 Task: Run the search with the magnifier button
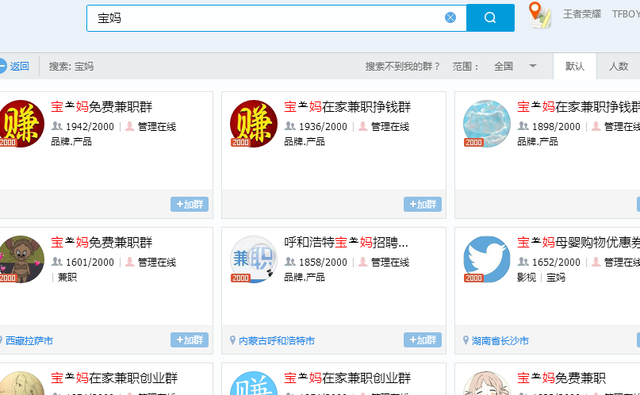click(x=490, y=18)
